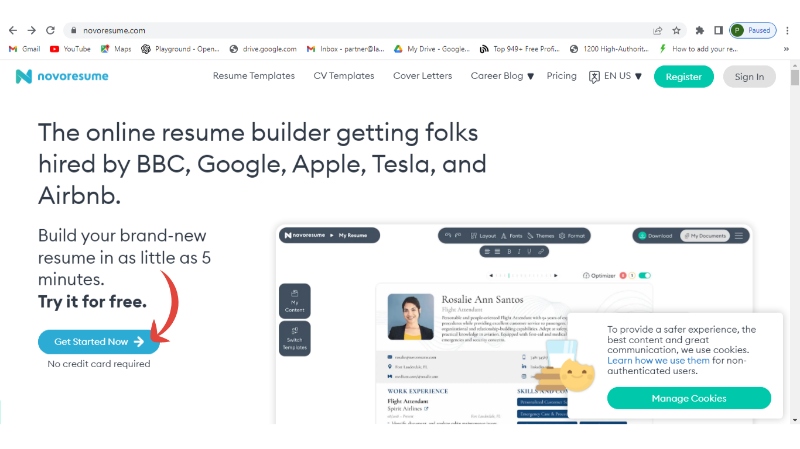The height and width of the screenshot is (449, 800).
Task: Open the Gmail bookmark in bookmarks bar
Action: point(24,48)
